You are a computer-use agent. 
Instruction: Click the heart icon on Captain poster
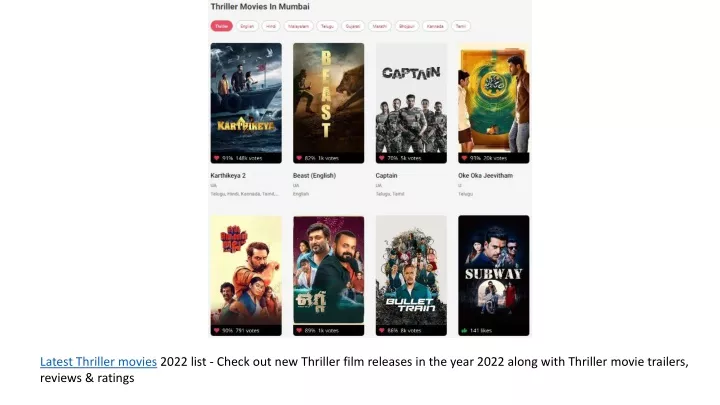click(x=382, y=158)
